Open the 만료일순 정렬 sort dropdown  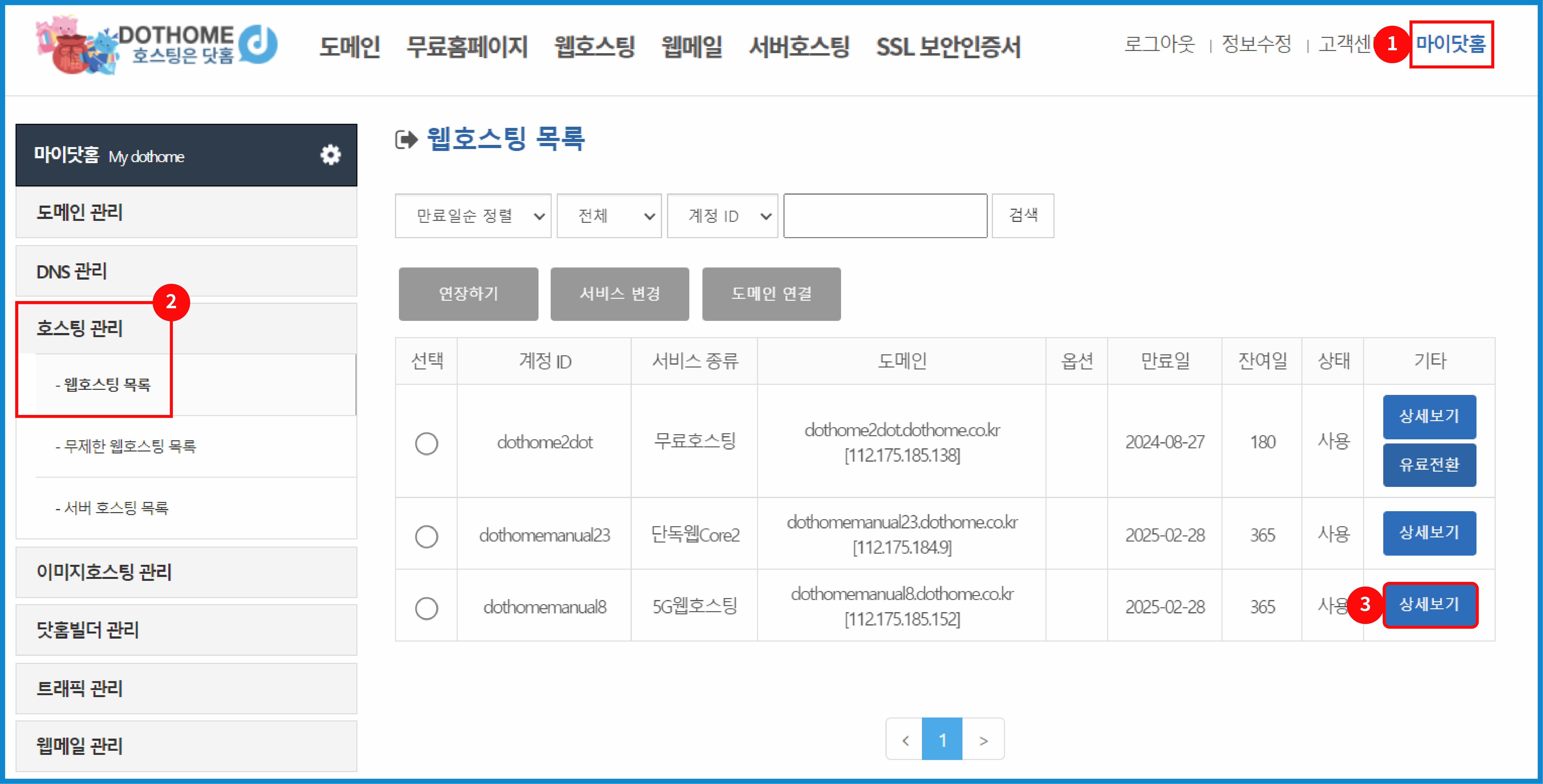[472, 216]
